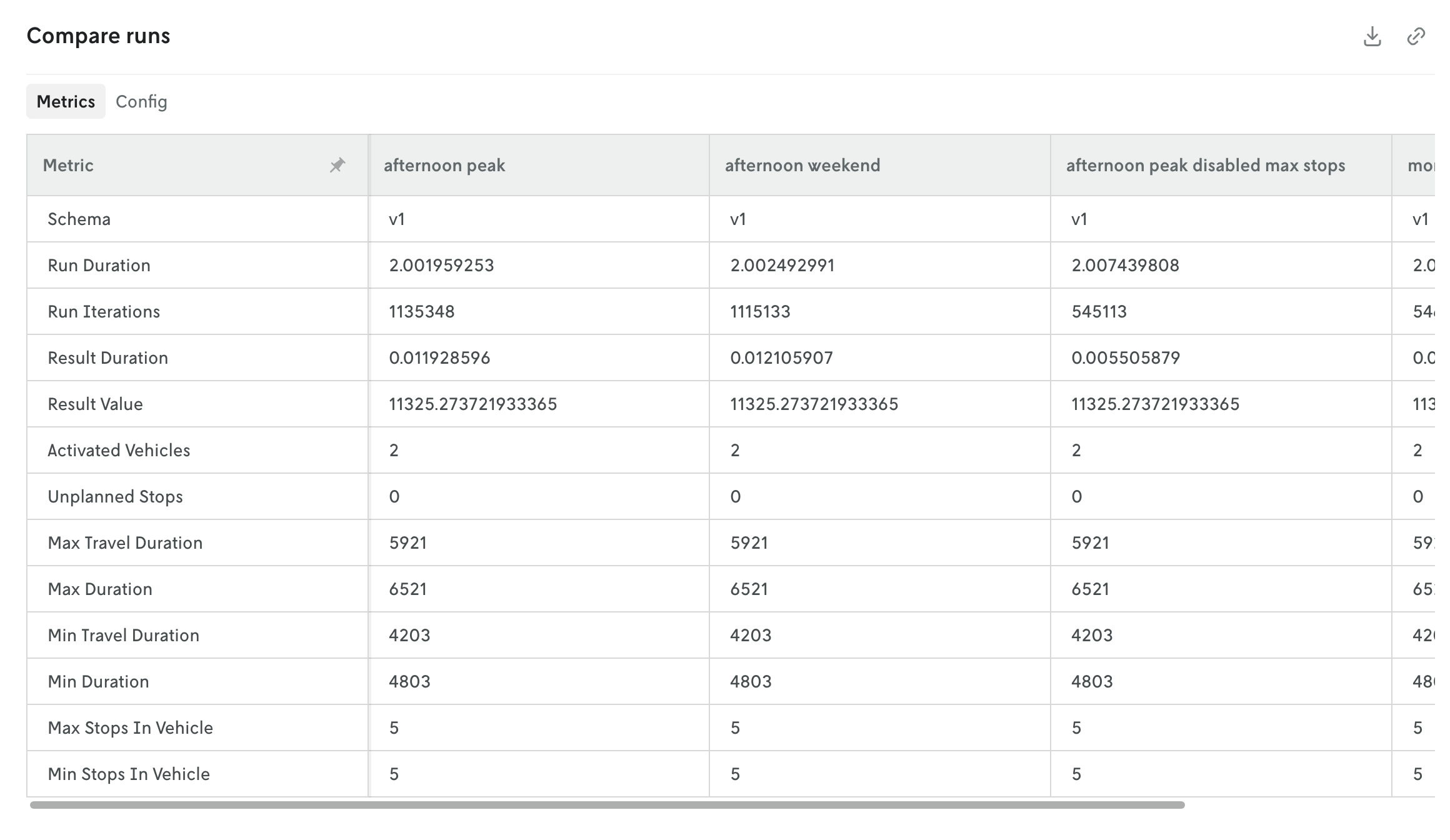Image resolution: width=1450 pixels, height=840 pixels.
Task: Click the Compare runs heading
Action: [x=98, y=36]
